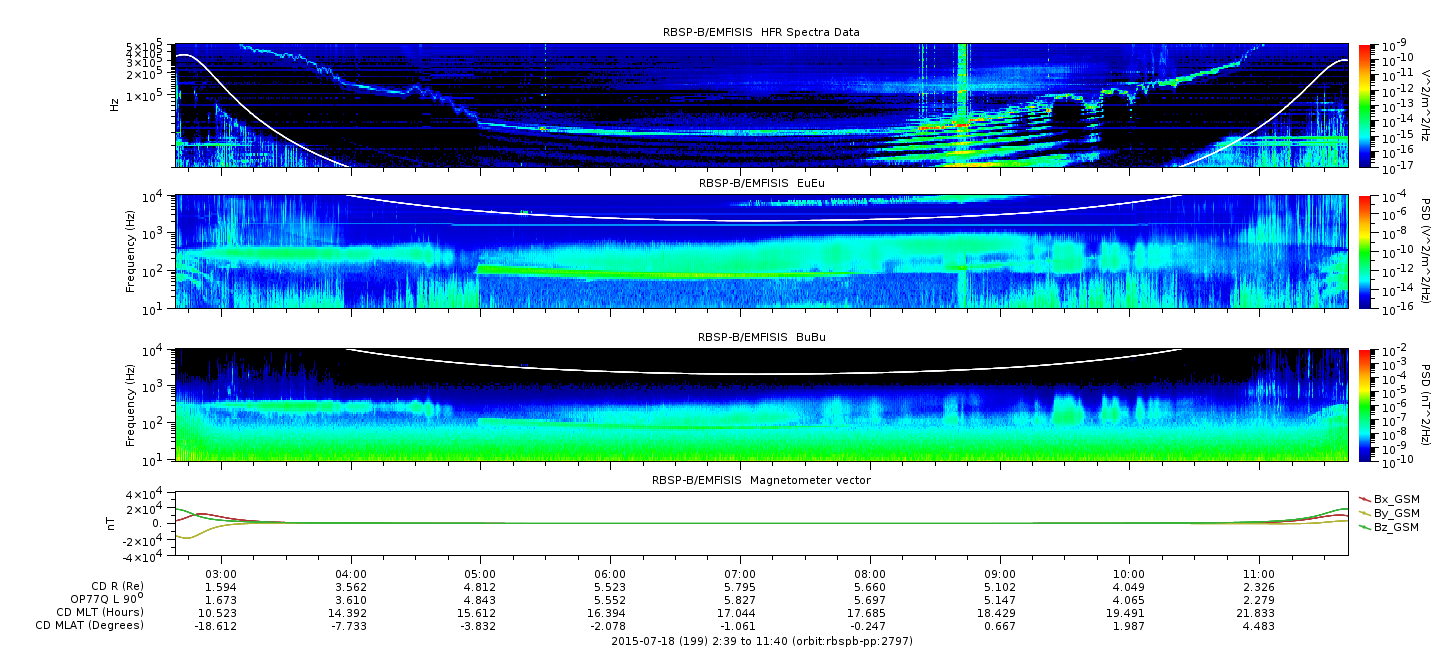Click the RBSP-B/EMFISIS EuEu panel title
1447x658 pixels.
pos(761,184)
